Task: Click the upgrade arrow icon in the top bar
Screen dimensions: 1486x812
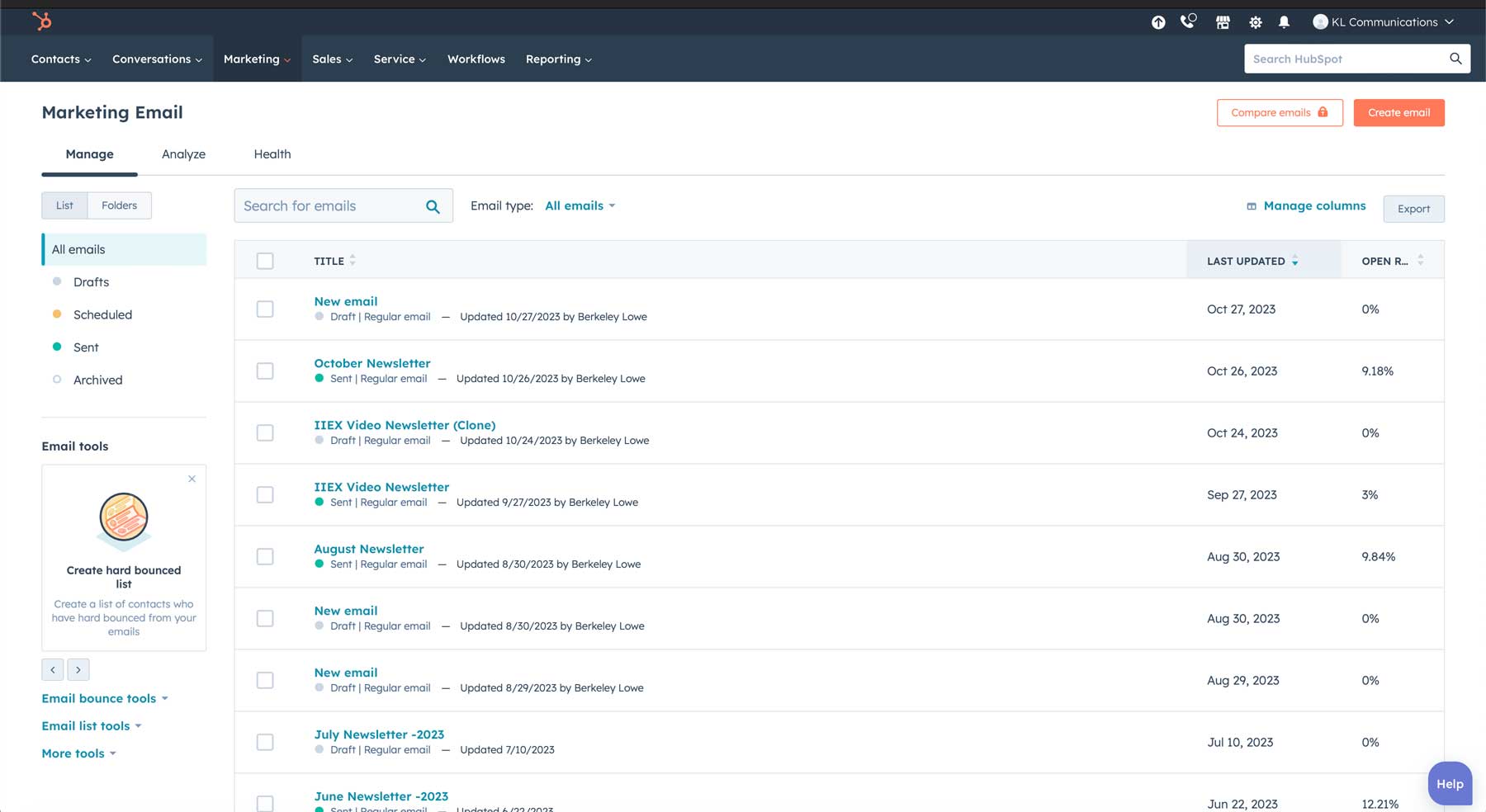Action: (x=1158, y=22)
